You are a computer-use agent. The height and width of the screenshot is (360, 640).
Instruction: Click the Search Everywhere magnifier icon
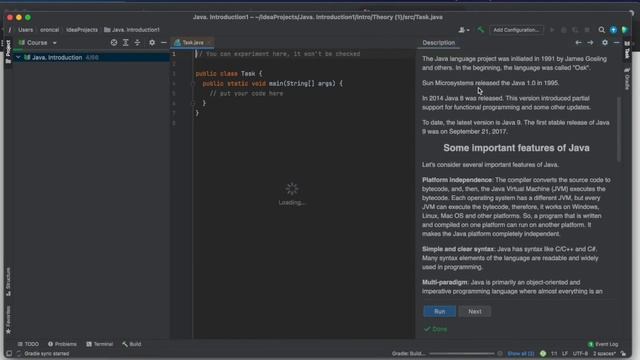click(x=601, y=30)
